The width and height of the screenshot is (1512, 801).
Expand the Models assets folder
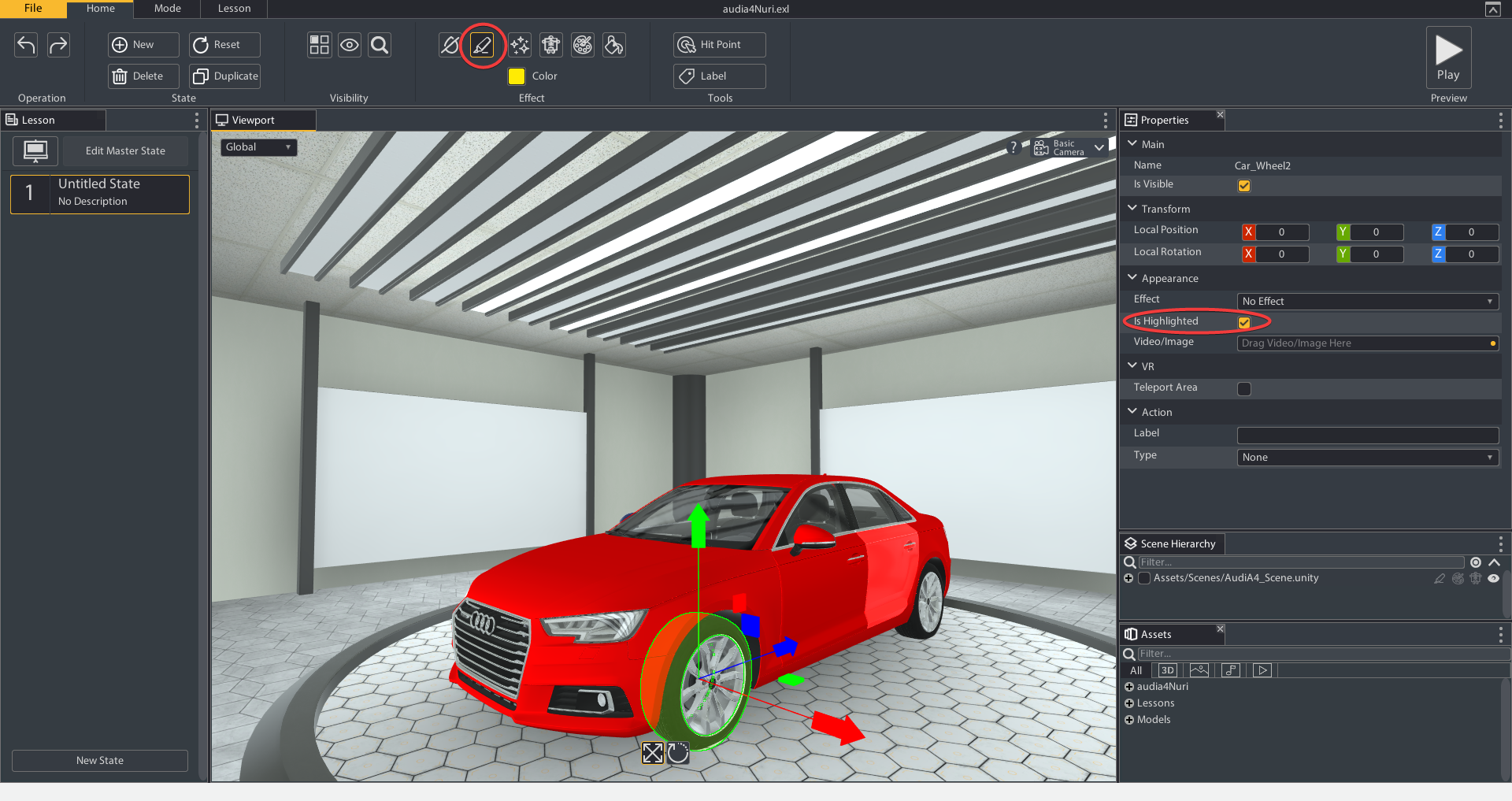pos(1129,720)
